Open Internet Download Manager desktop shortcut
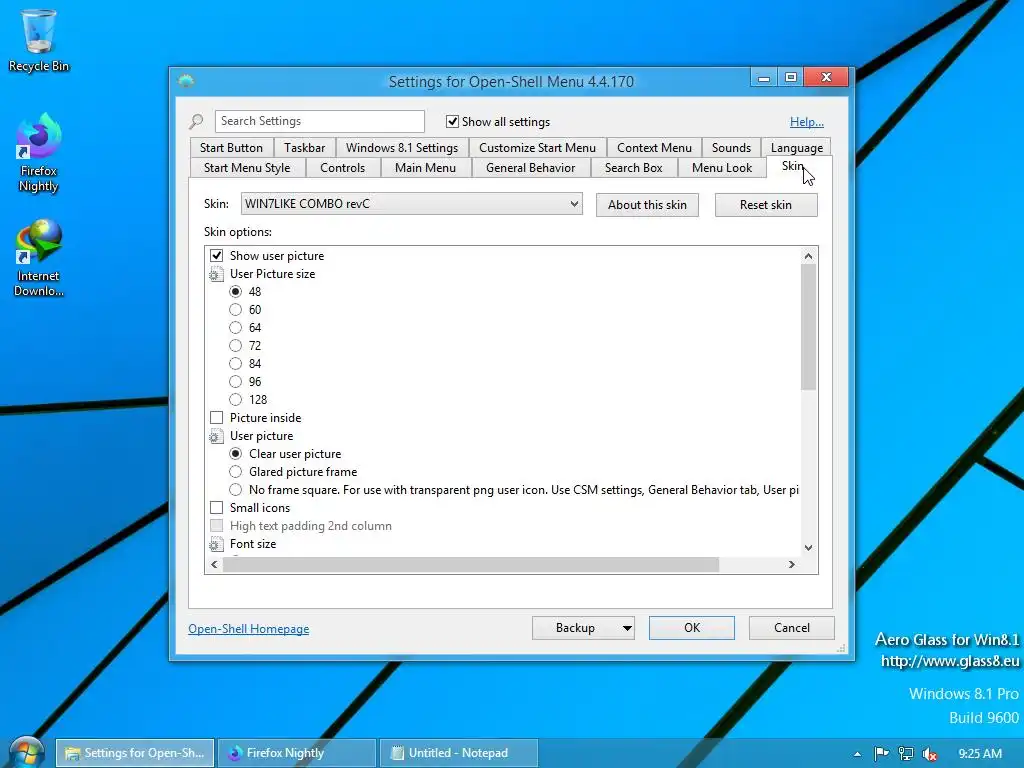This screenshot has height=768, width=1024. (39, 258)
